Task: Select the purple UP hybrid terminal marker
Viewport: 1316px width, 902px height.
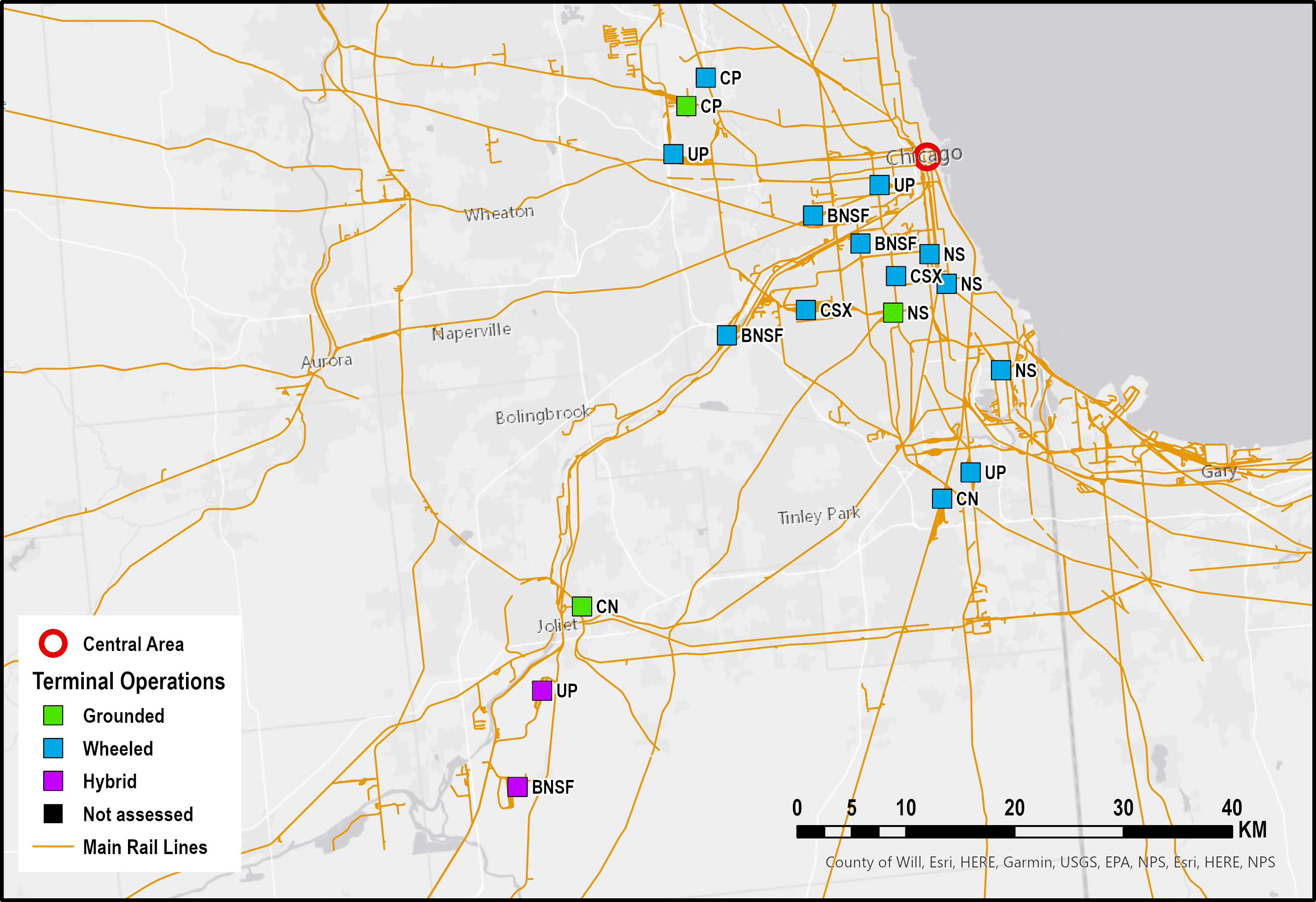Action: click(x=542, y=691)
